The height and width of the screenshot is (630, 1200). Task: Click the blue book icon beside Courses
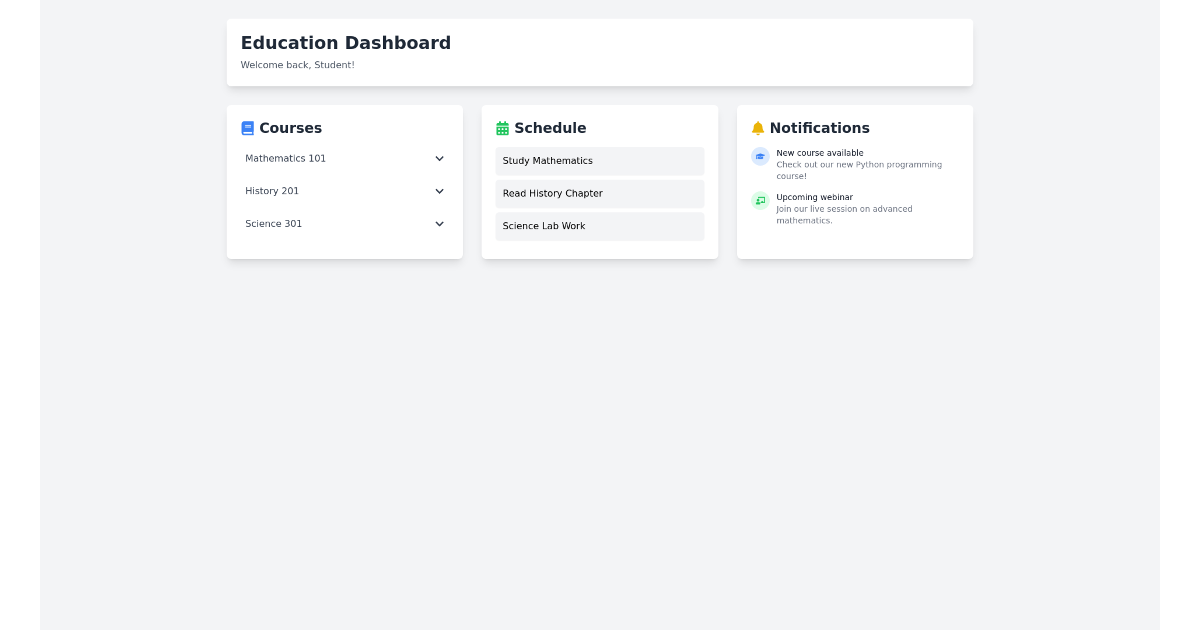[247, 128]
